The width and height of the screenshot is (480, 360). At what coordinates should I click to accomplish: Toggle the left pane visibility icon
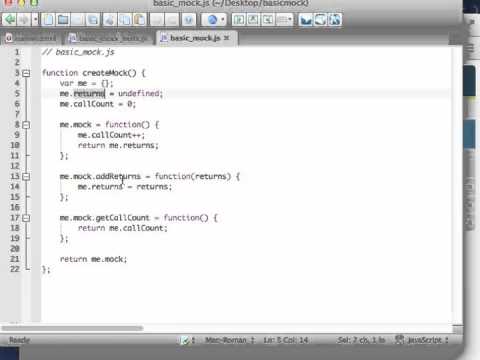[x=238, y=20]
